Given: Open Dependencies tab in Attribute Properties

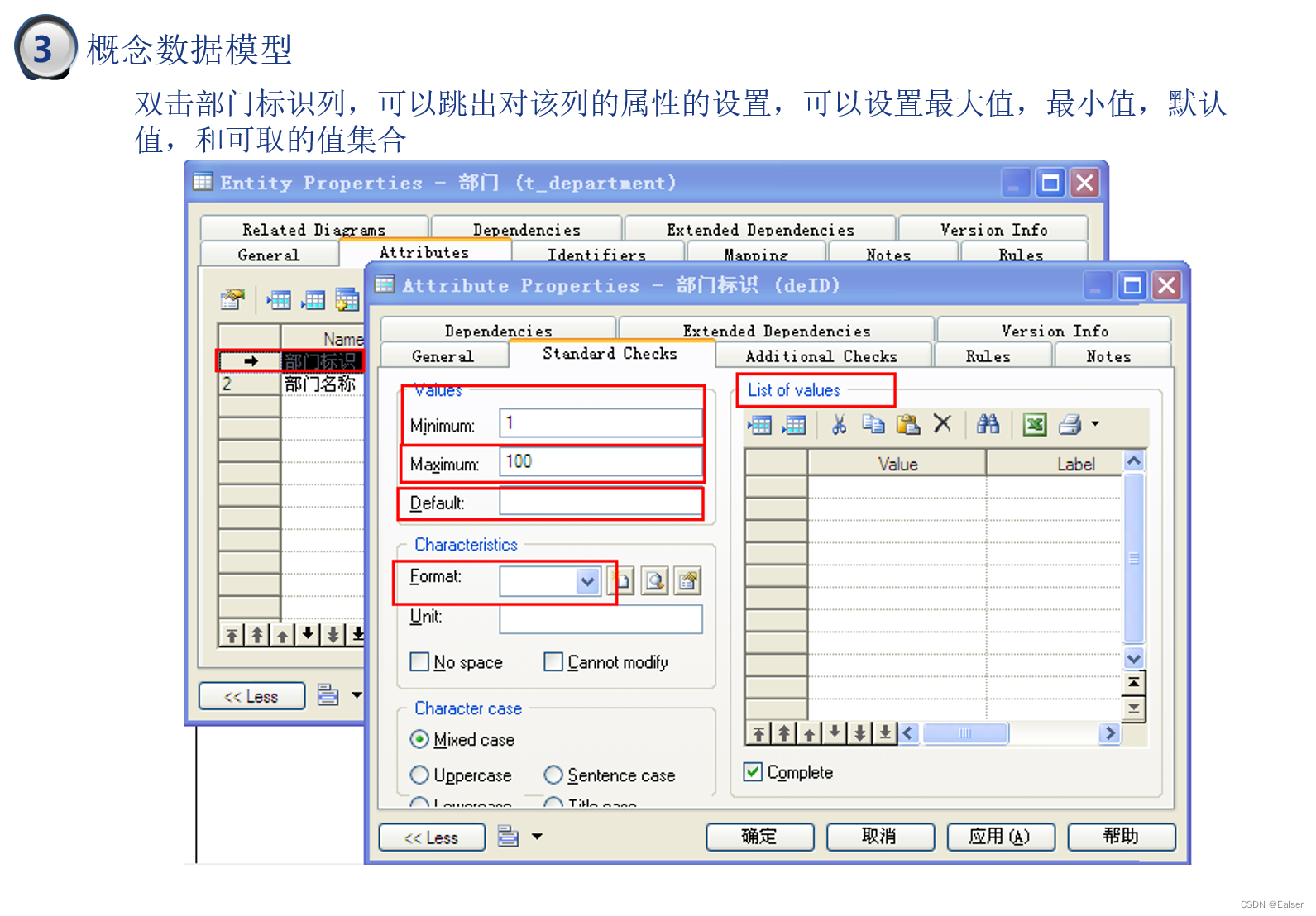Looking at the screenshot, I should pyautogui.click(x=498, y=330).
